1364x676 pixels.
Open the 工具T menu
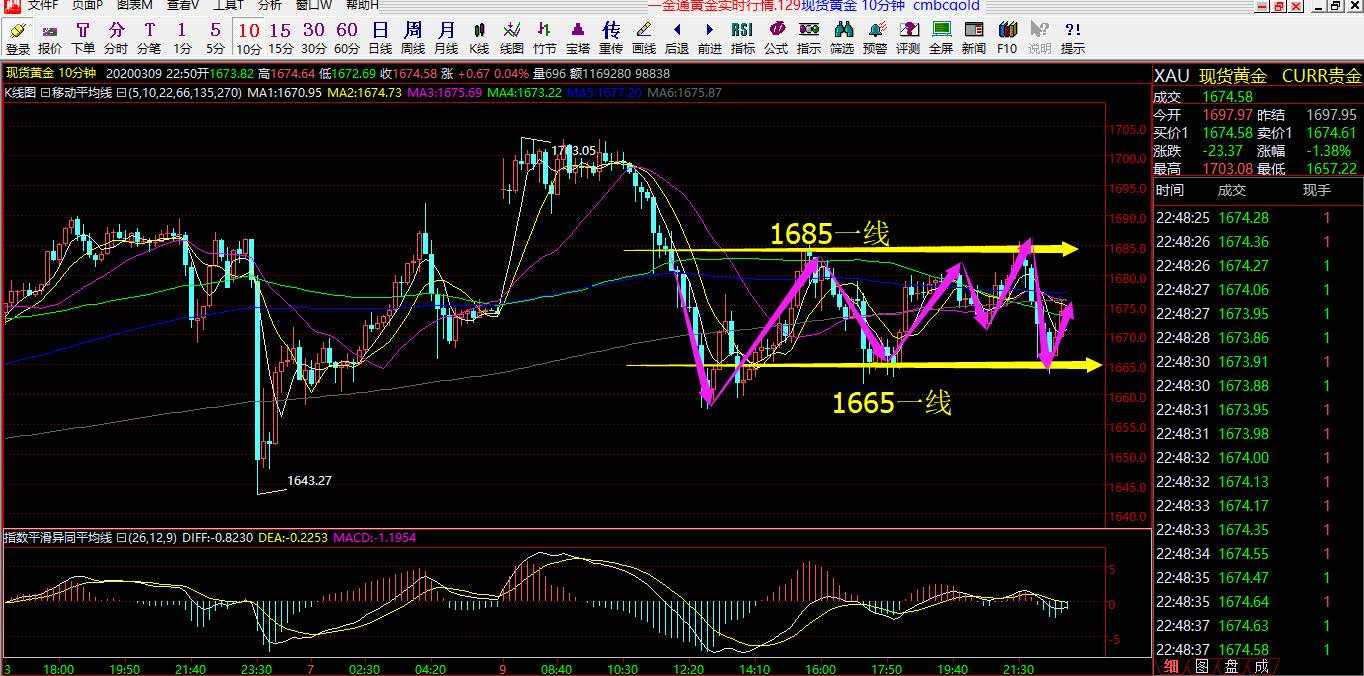click(x=228, y=5)
